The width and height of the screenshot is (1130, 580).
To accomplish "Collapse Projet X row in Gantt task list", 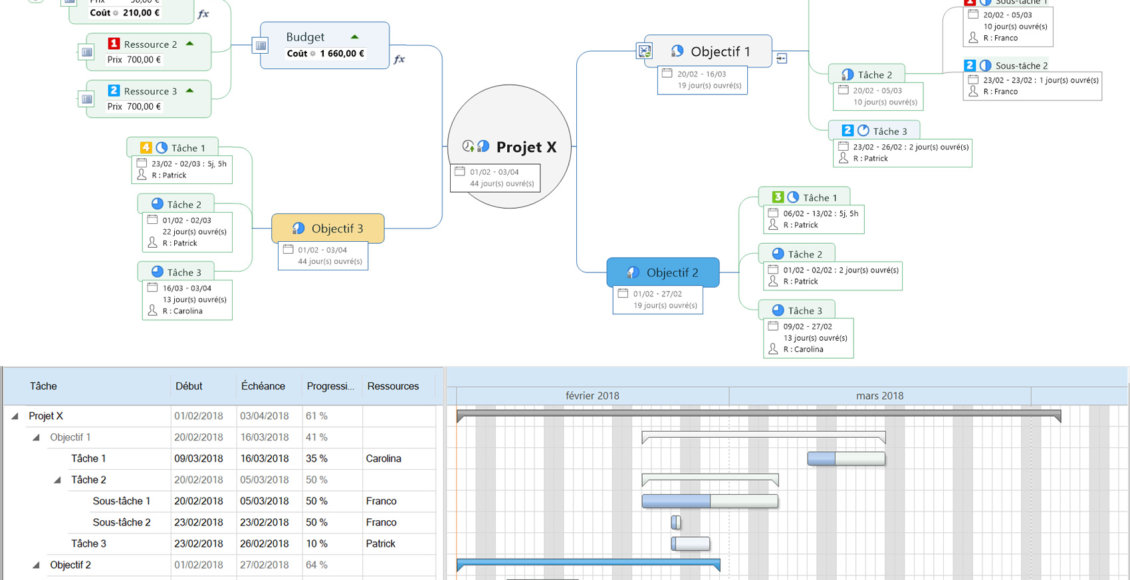I will click(15, 416).
